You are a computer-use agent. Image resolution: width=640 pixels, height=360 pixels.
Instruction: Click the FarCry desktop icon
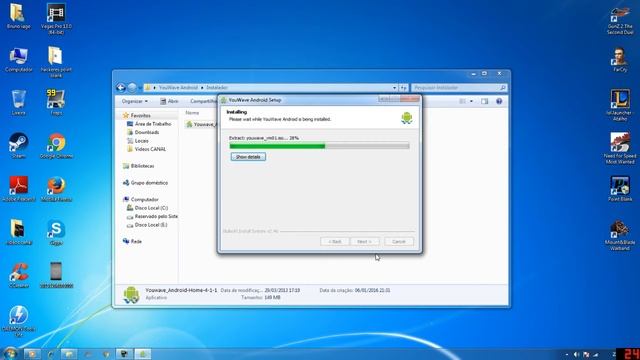click(620, 60)
